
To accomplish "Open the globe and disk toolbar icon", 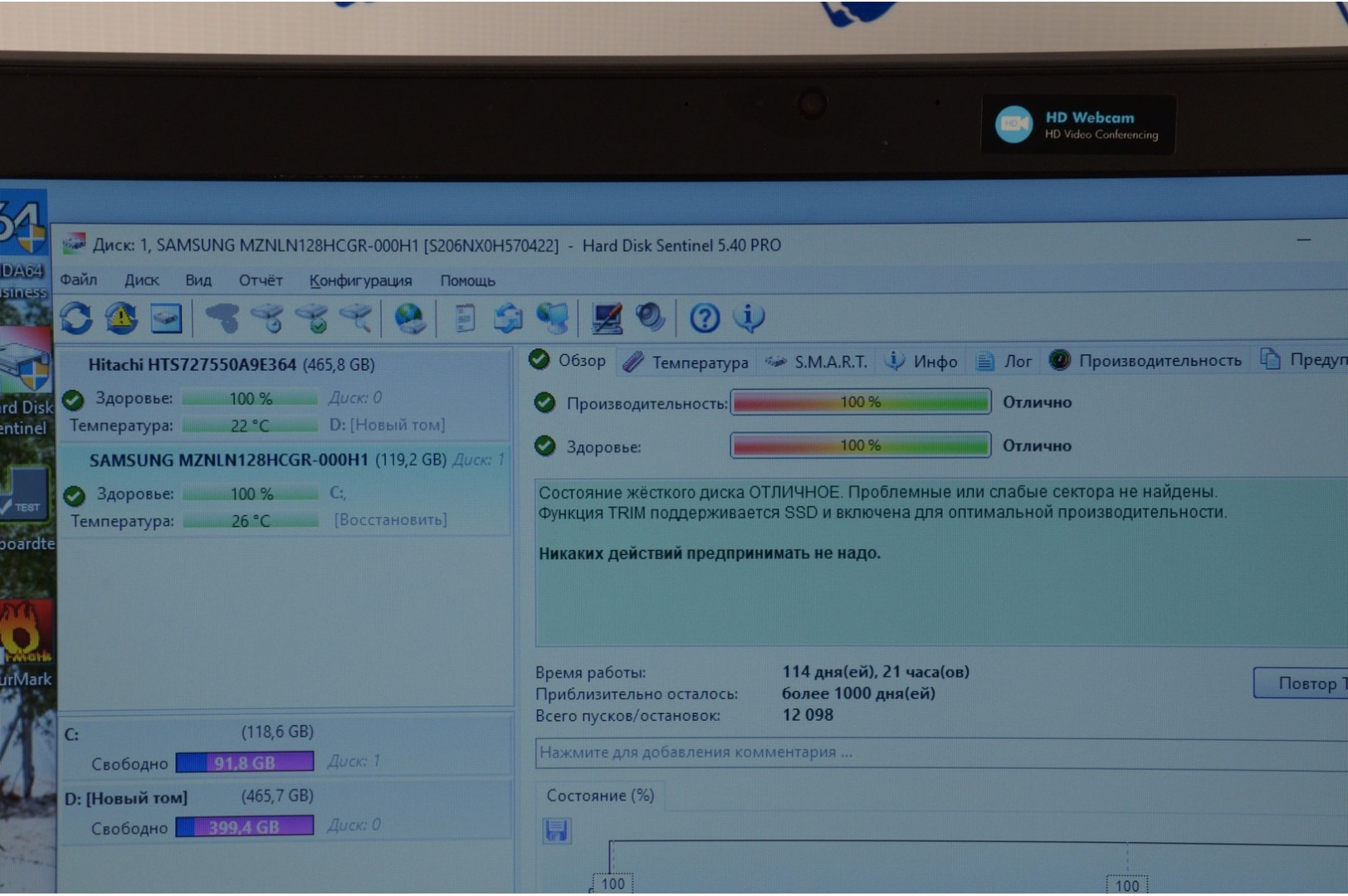I will (409, 318).
